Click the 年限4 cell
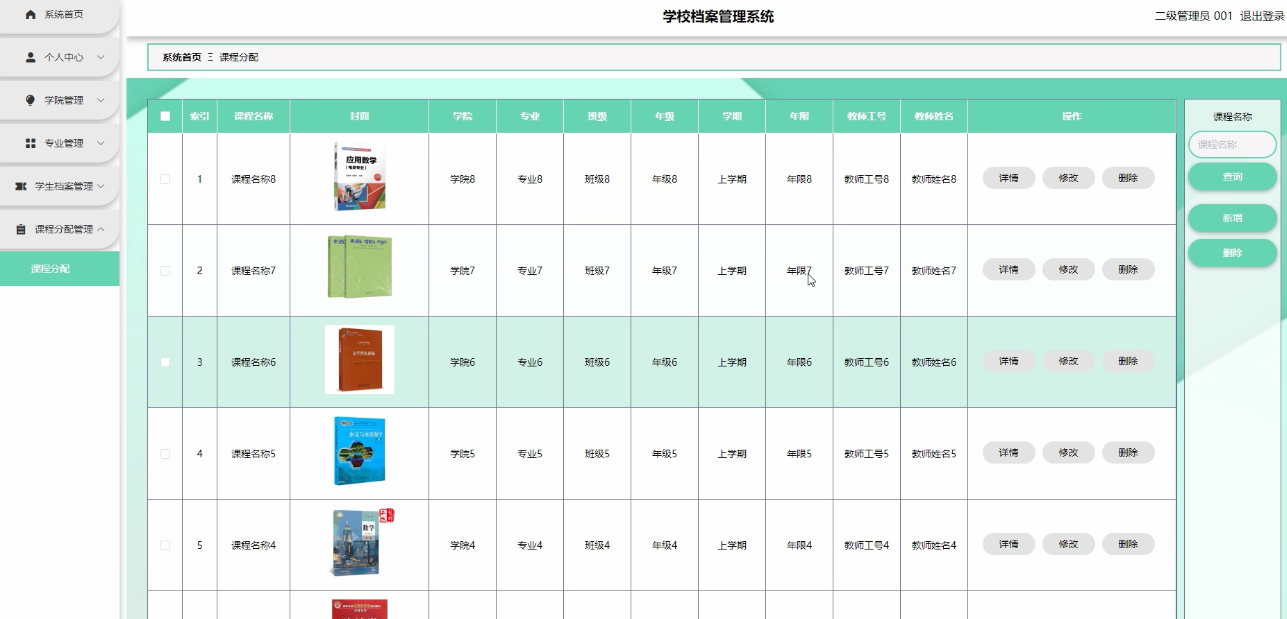 [x=799, y=545]
